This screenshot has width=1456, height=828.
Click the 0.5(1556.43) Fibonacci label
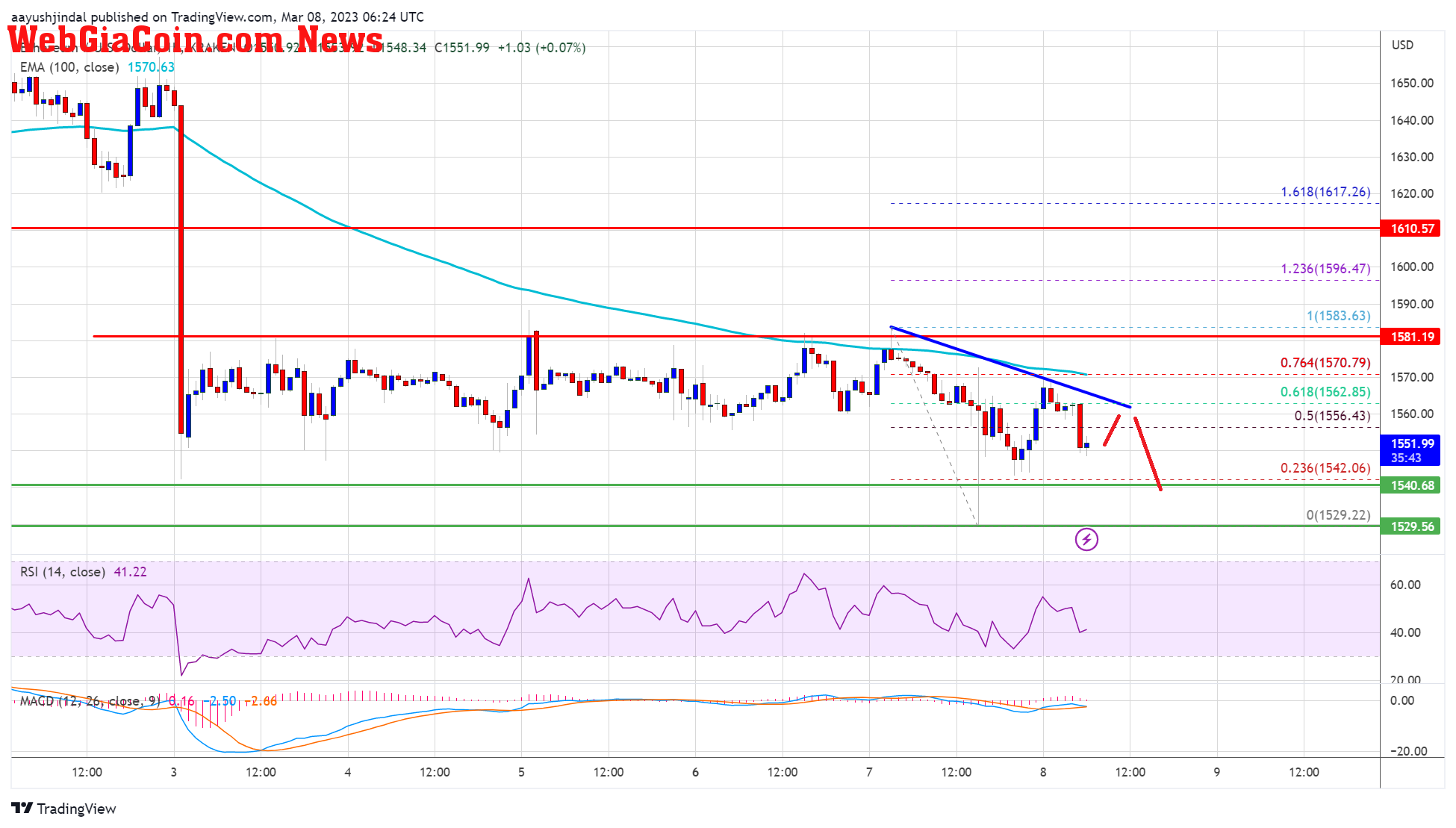click(1332, 416)
